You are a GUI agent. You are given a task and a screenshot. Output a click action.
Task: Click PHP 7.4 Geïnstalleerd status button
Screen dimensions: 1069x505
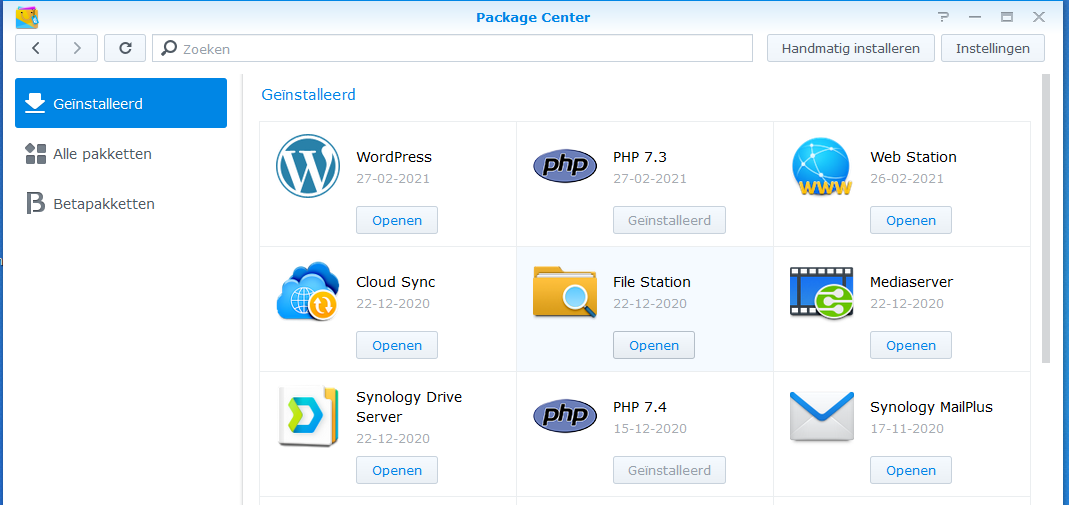coord(669,470)
